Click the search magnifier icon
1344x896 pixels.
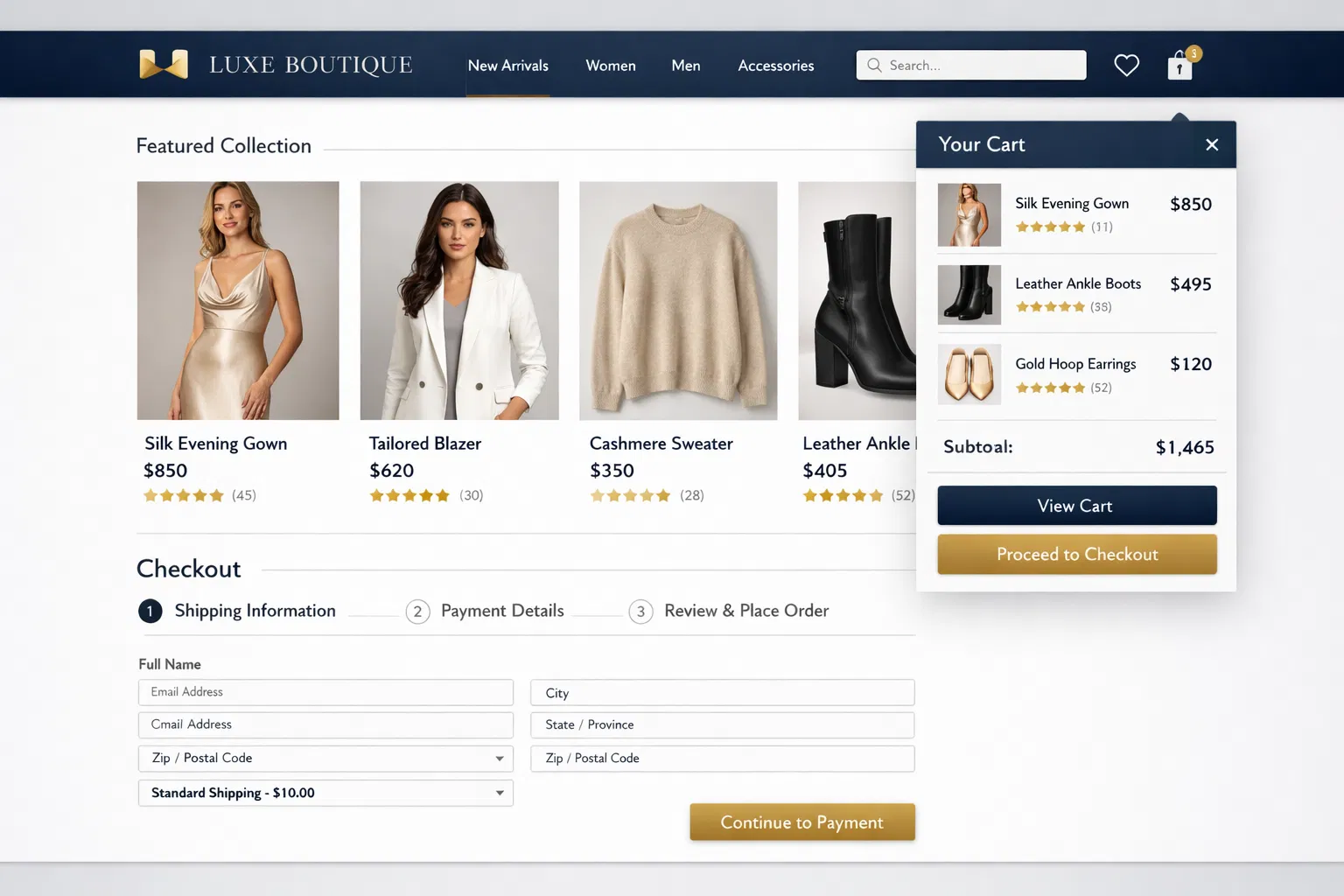tap(874, 65)
